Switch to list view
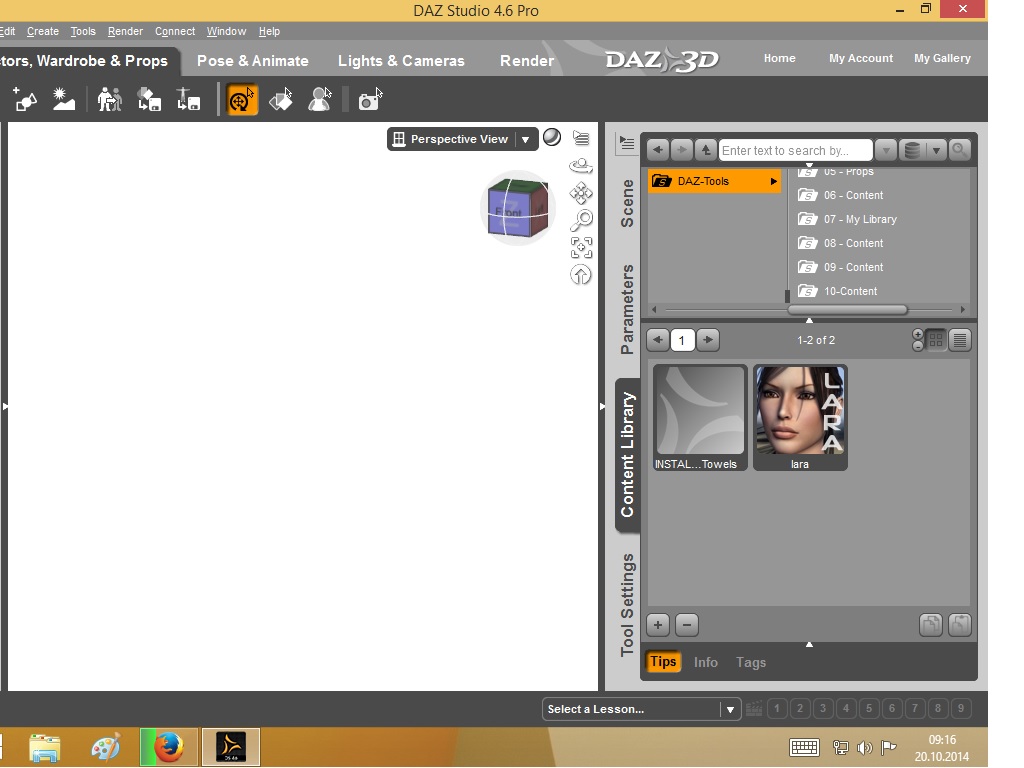1024x768 pixels. point(960,340)
